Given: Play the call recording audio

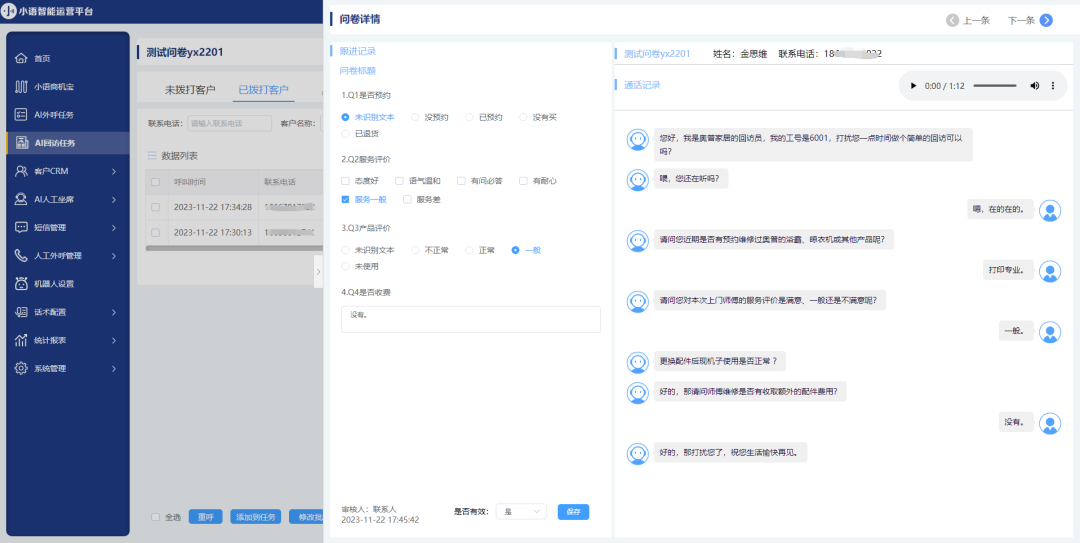Looking at the screenshot, I should click(913, 86).
